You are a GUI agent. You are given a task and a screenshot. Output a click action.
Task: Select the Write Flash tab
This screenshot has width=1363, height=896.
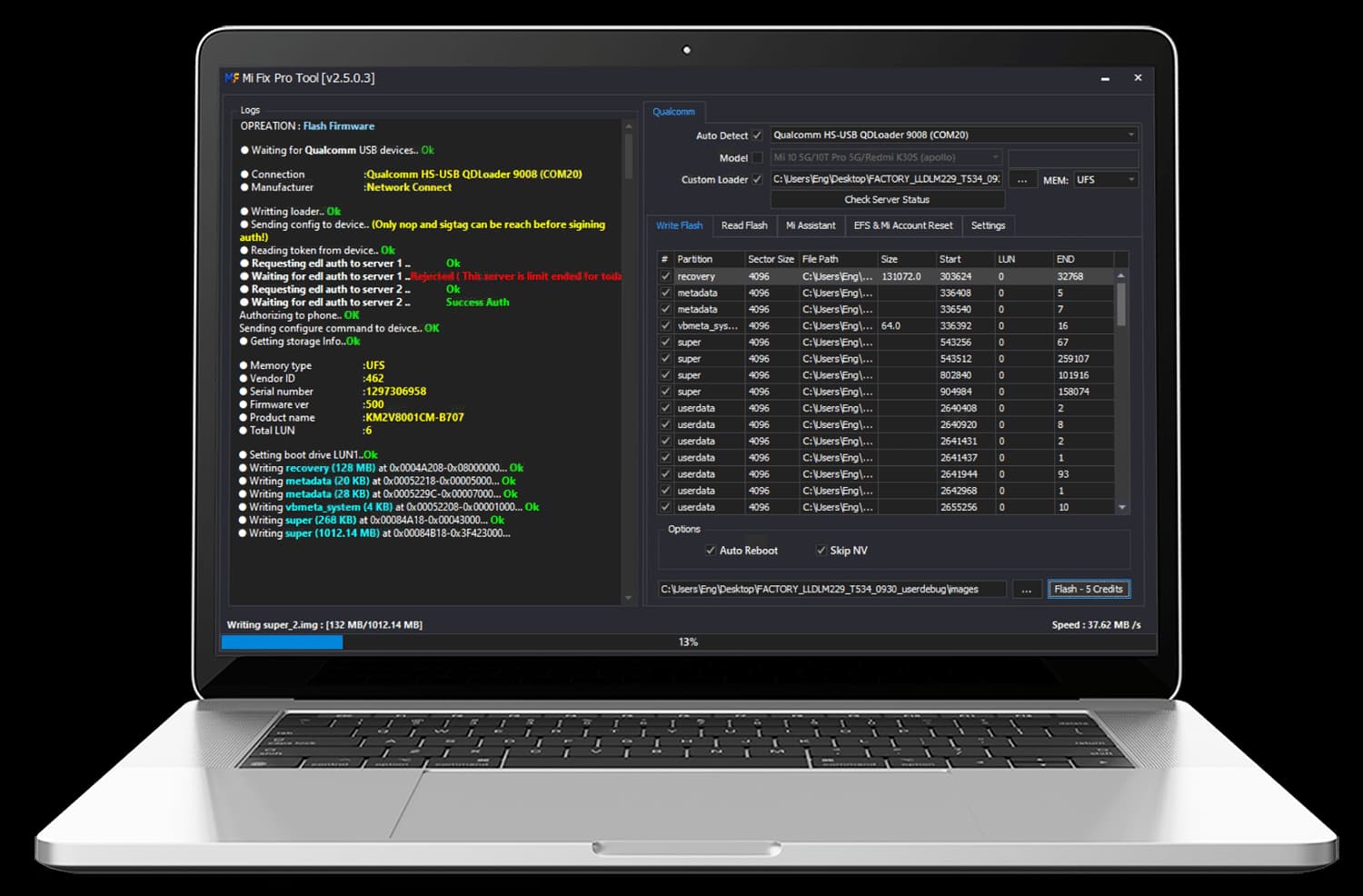pos(680,225)
